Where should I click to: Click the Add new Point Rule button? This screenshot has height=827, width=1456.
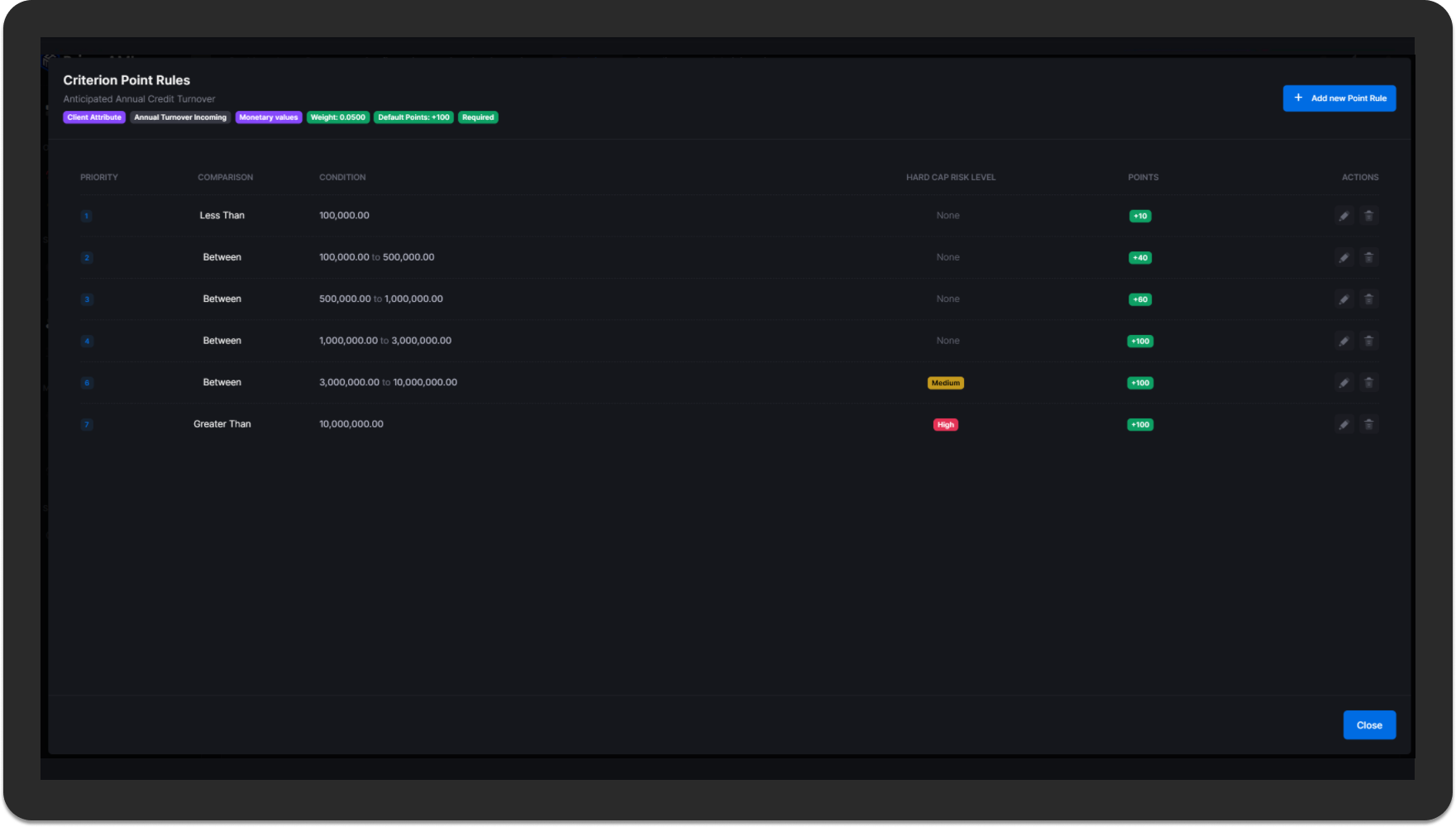1339,98
